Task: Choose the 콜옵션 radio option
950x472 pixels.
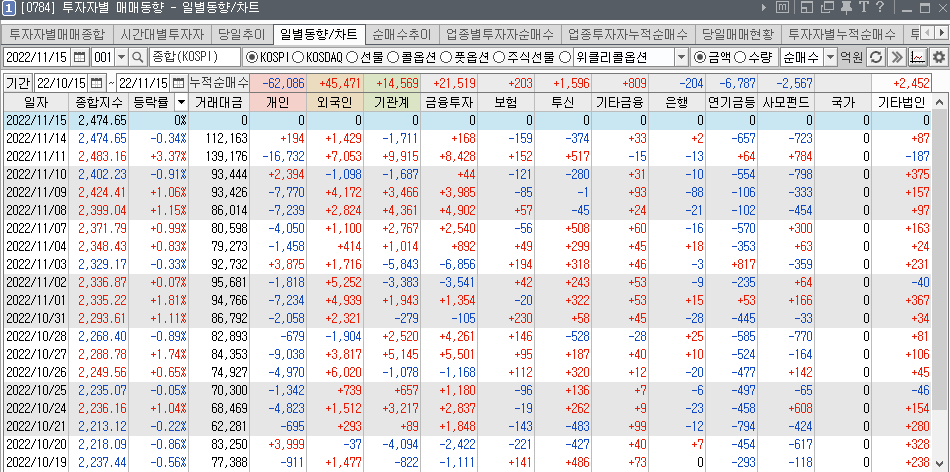Action: (x=391, y=57)
